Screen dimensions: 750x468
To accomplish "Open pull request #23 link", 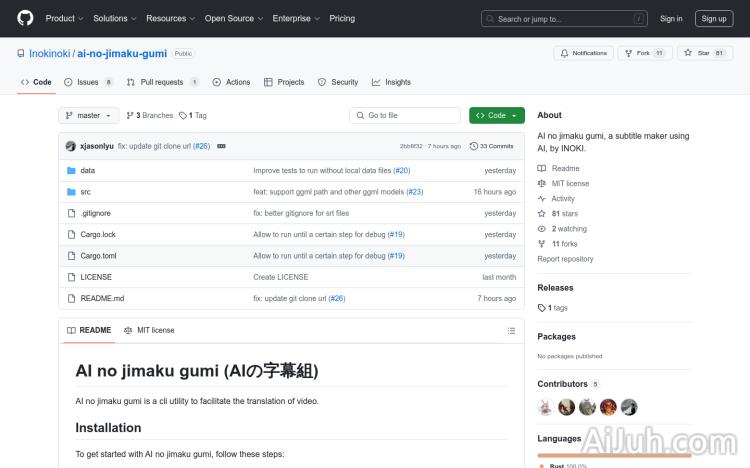I will point(414,192).
